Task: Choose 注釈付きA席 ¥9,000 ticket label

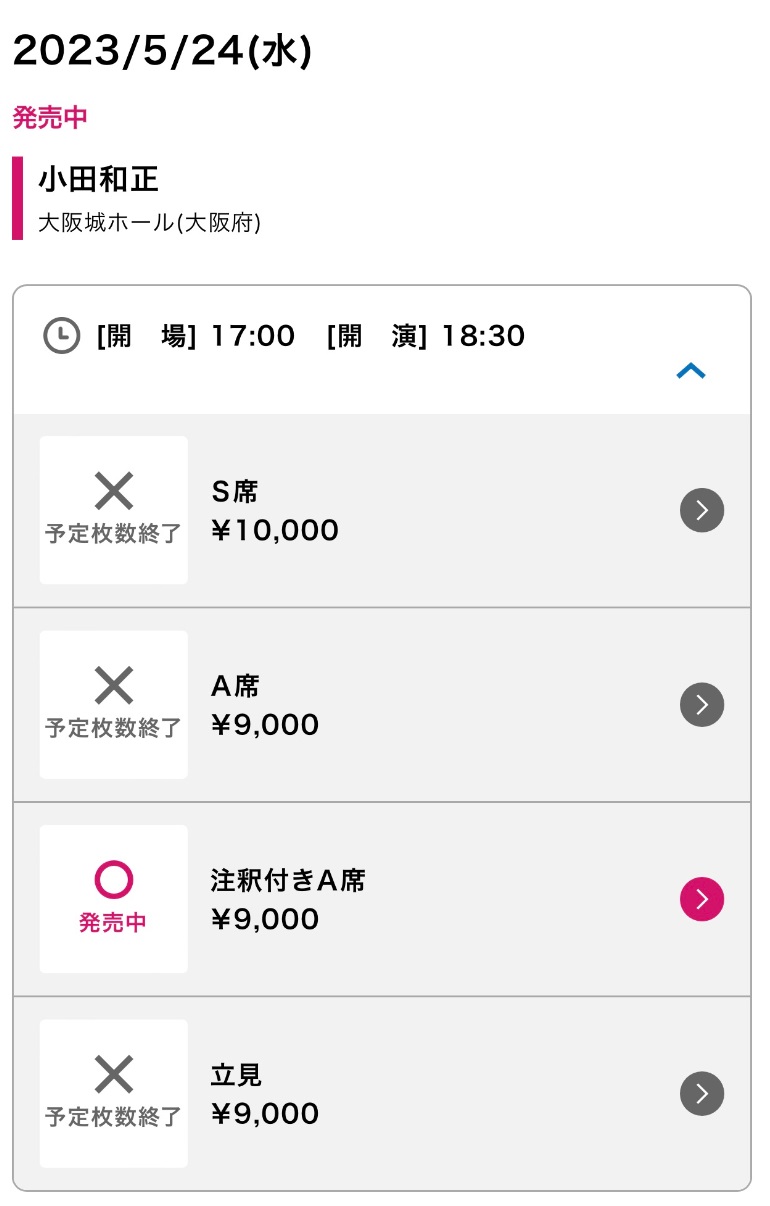Action: tap(288, 899)
